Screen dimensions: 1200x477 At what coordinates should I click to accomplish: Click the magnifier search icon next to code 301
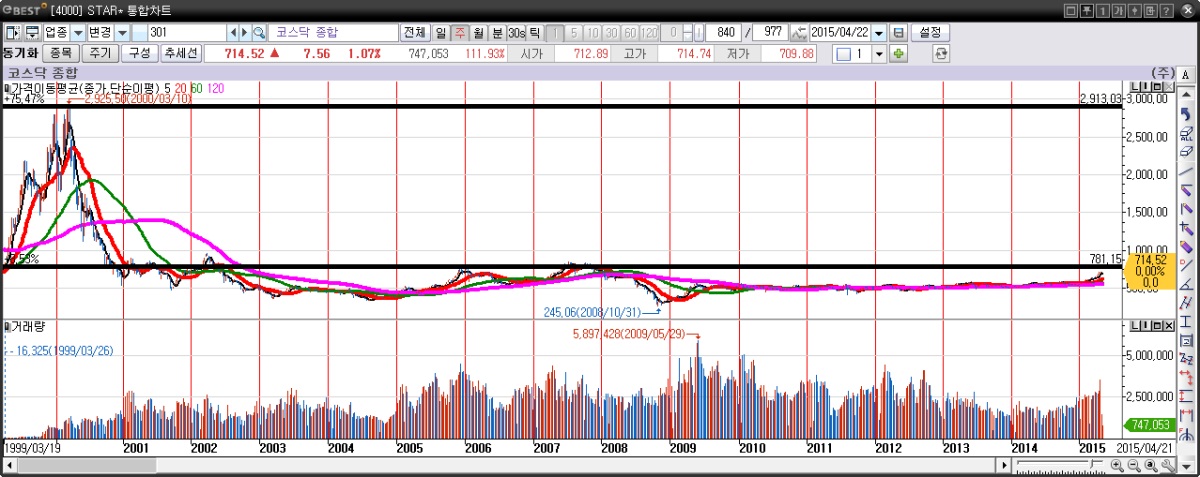(x=260, y=33)
